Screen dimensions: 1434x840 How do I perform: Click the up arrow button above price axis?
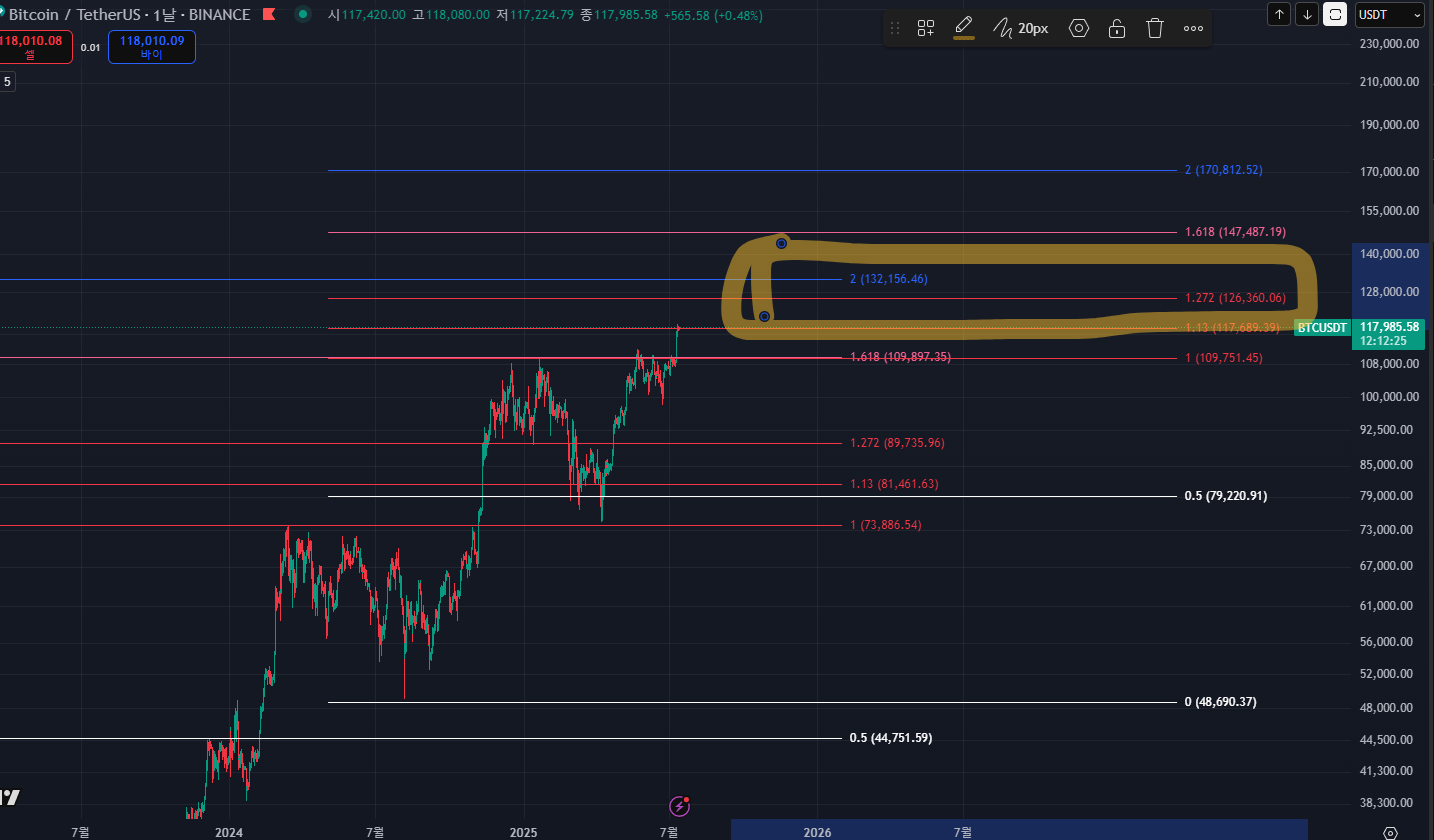(1279, 14)
